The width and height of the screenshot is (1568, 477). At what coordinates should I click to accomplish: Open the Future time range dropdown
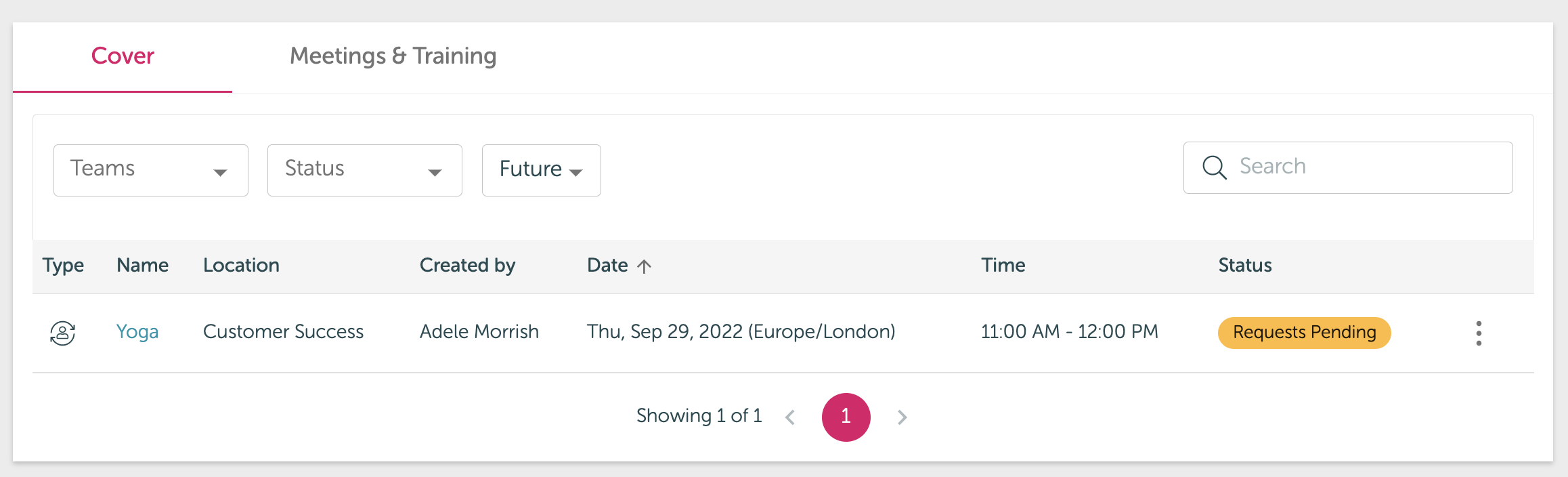542,170
